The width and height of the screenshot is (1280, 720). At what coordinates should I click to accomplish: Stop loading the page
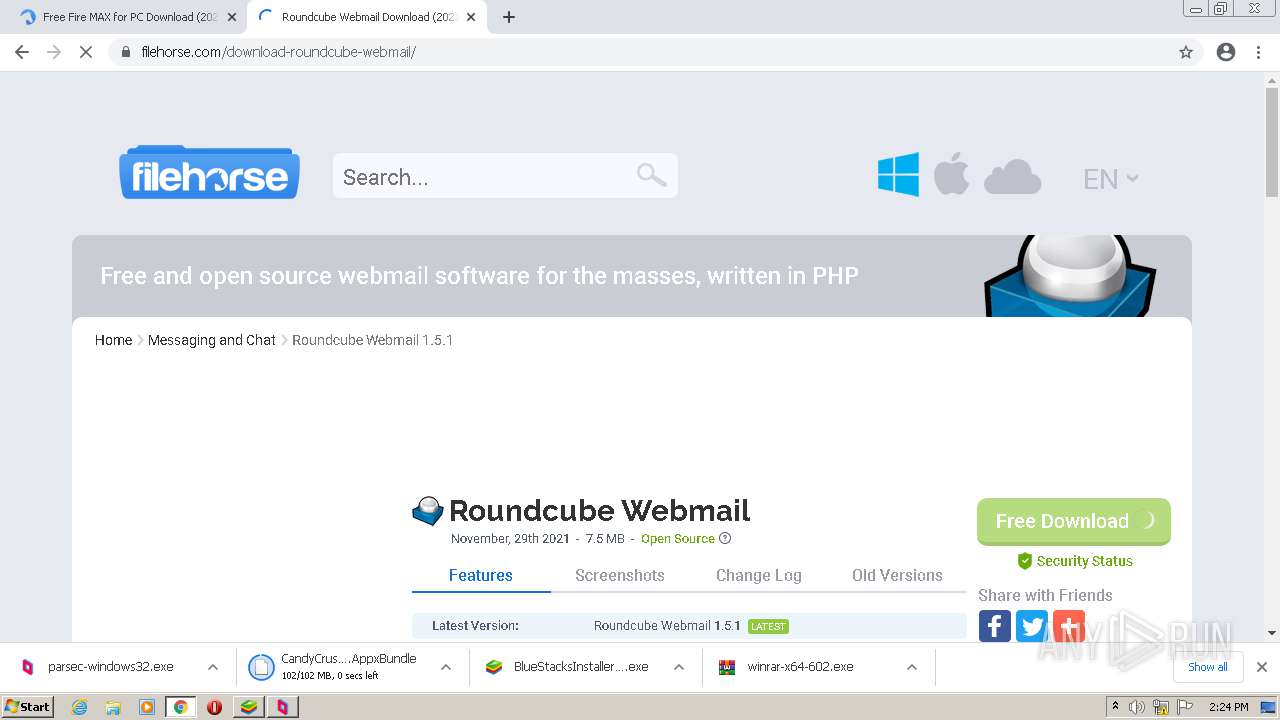tap(86, 52)
